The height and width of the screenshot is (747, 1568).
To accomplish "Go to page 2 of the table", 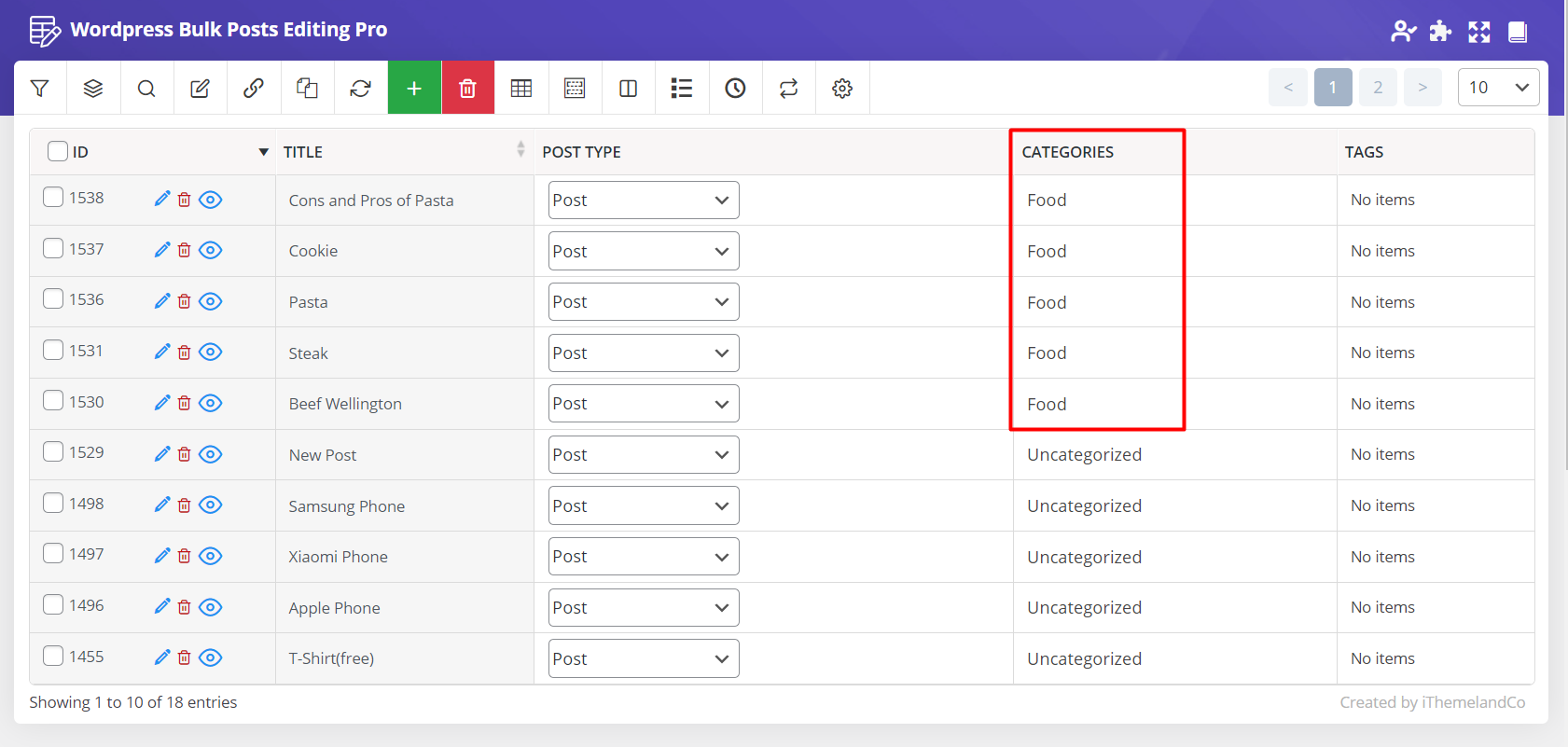I will tap(1378, 88).
